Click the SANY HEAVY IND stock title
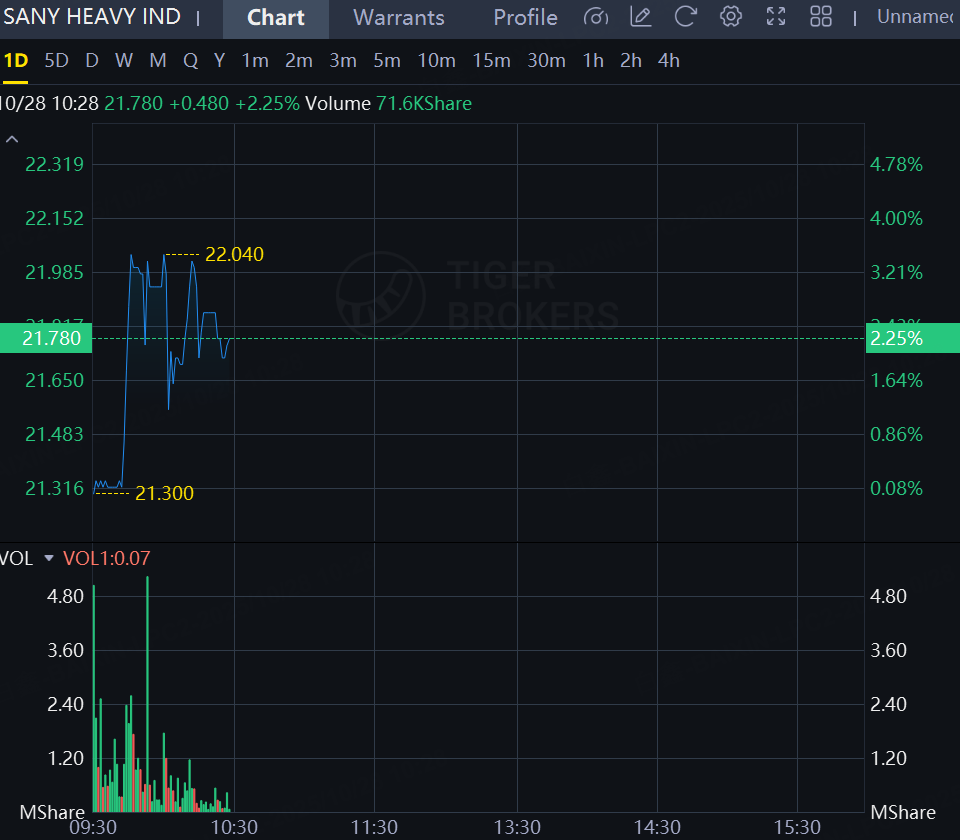This screenshot has width=960, height=840. 92,17
